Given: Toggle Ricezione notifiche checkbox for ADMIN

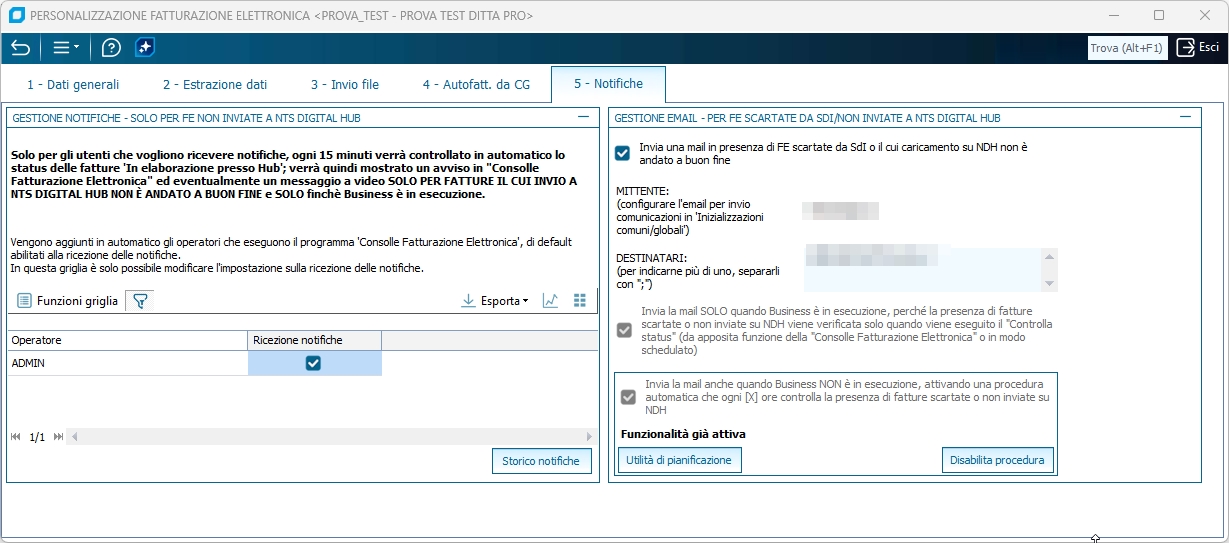Looking at the screenshot, I should pos(314,363).
